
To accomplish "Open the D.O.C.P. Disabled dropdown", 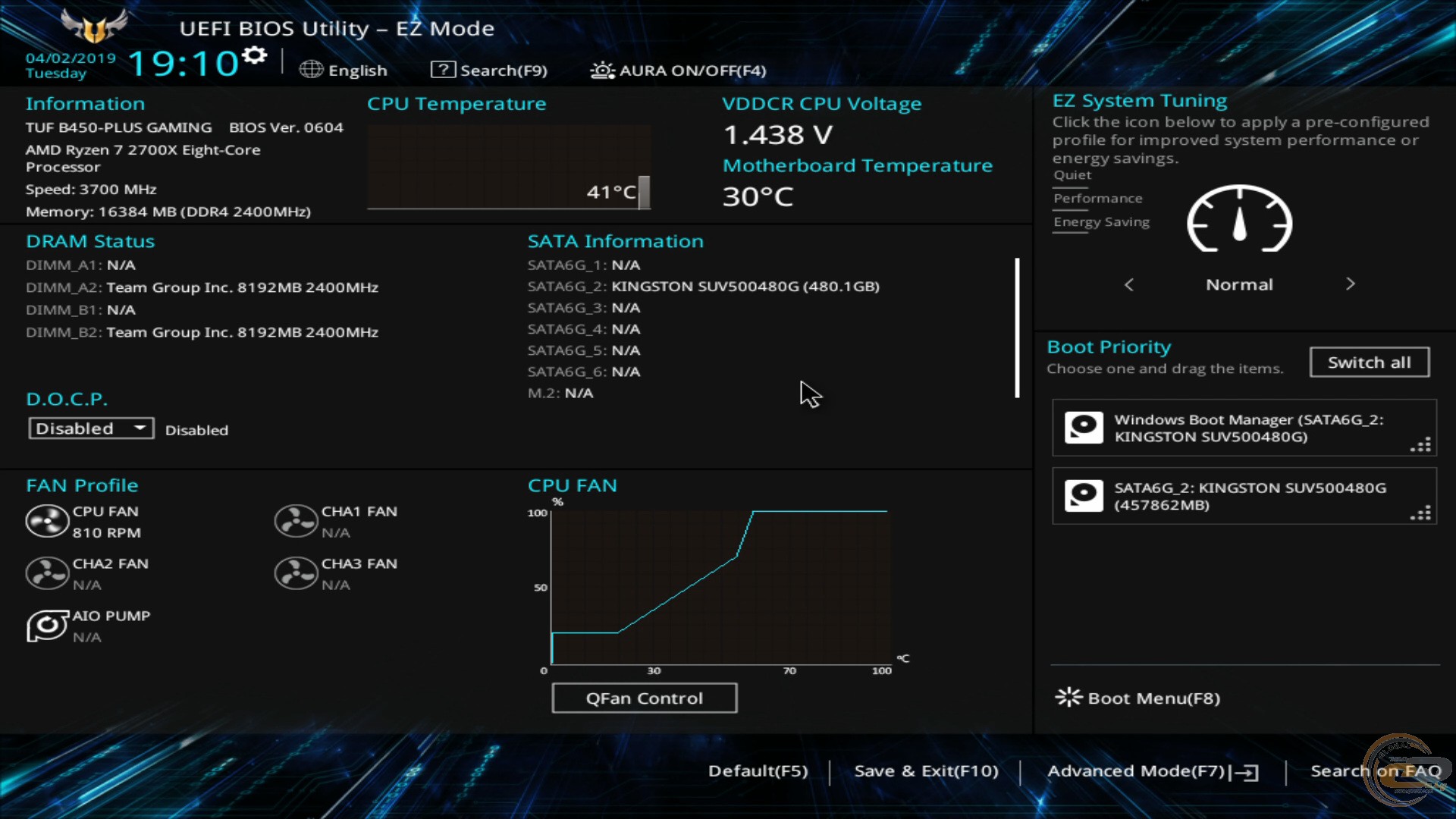I will point(91,428).
